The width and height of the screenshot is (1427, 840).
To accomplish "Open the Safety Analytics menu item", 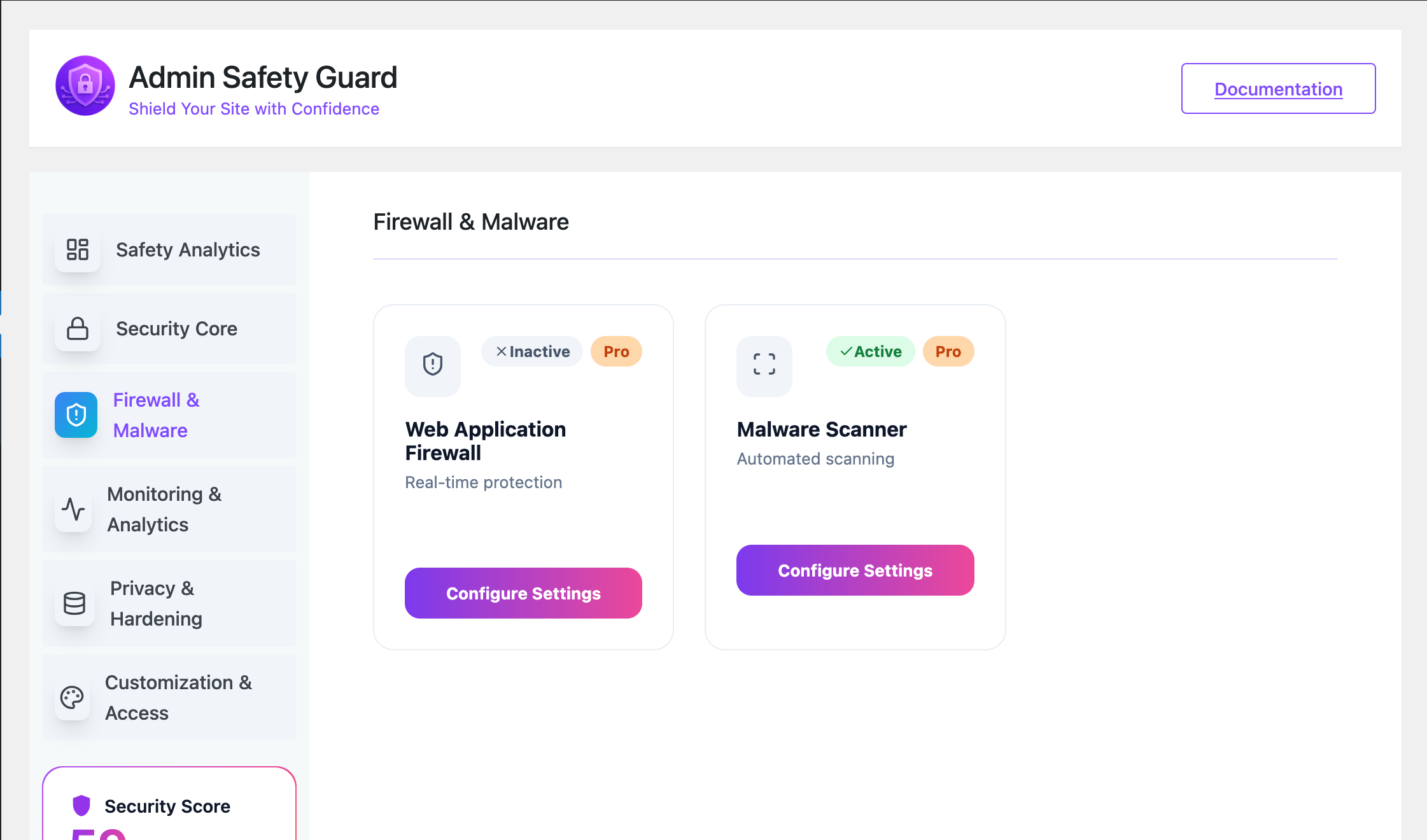I will tap(188, 249).
